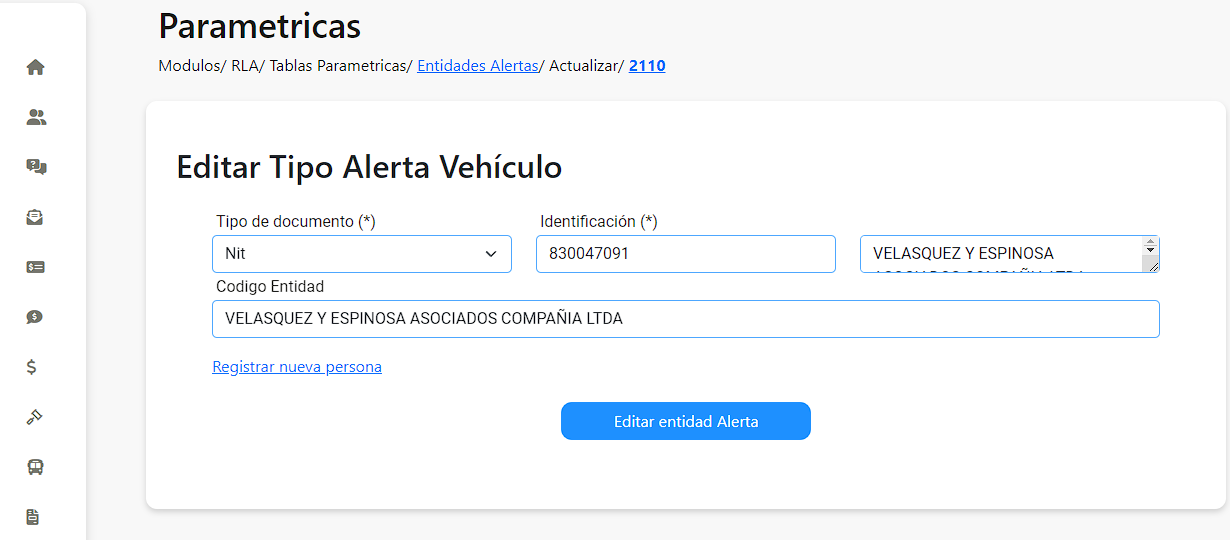Image resolution: width=1230 pixels, height=540 pixels.
Task: Select the dollar sign sidebar icon
Action: tap(32, 367)
